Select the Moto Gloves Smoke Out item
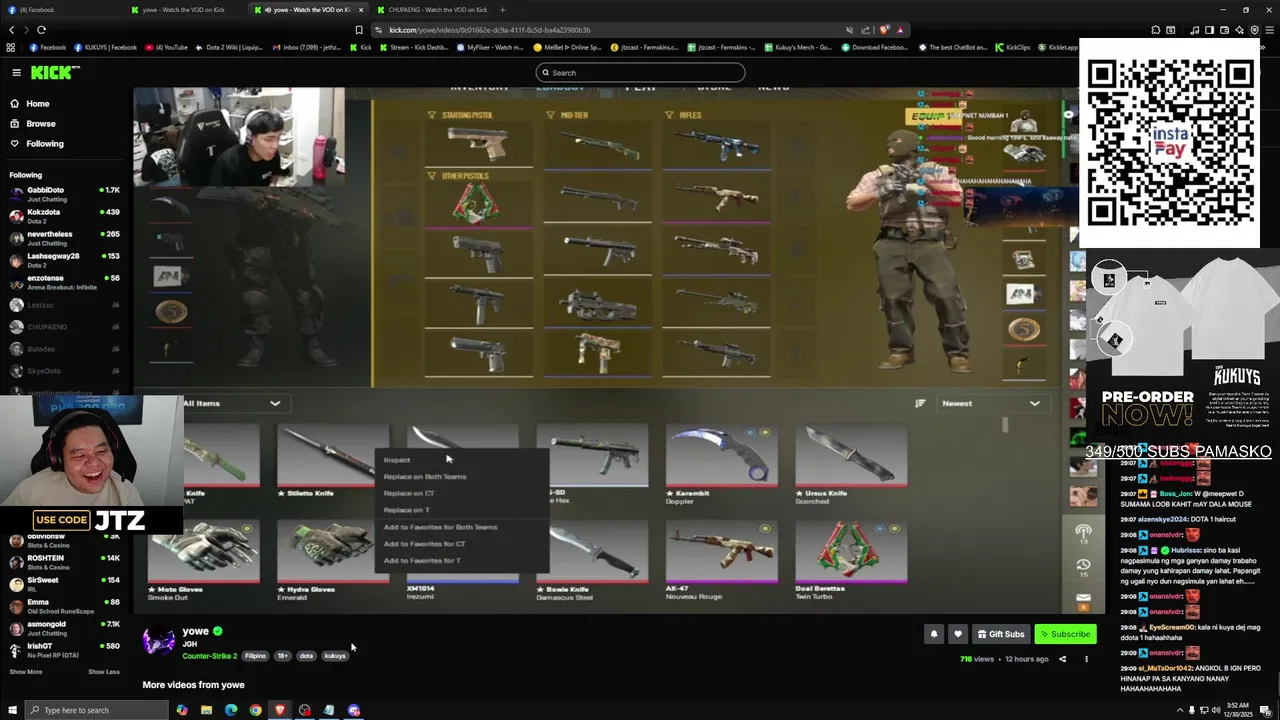This screenshot has width=1280, height=720. tap(204, 559)
